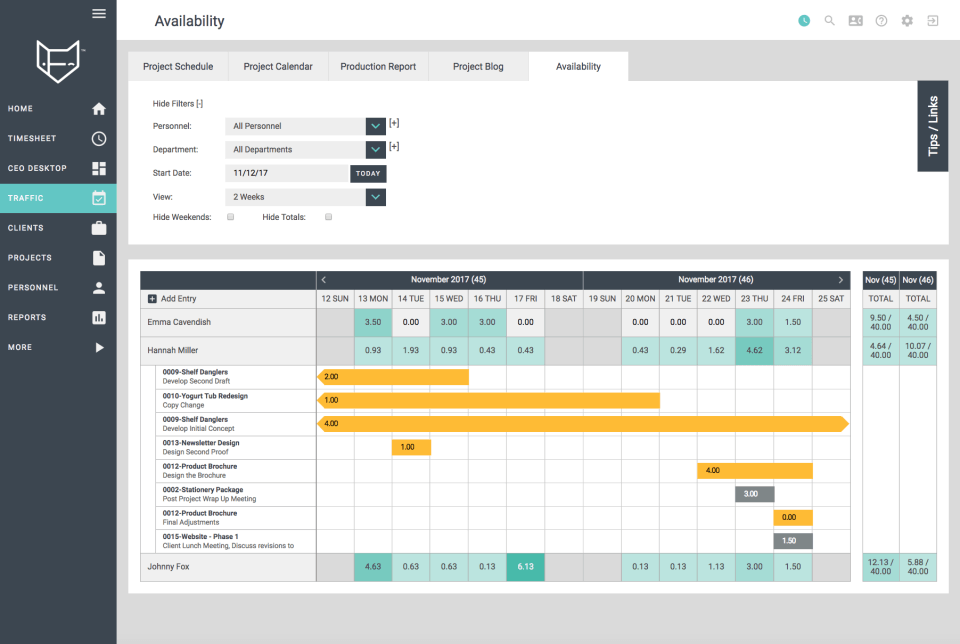Viewport: 960px width, 644px height.
Task: Click the orange 4.00 Product Brochure bar
Action: 755,470
